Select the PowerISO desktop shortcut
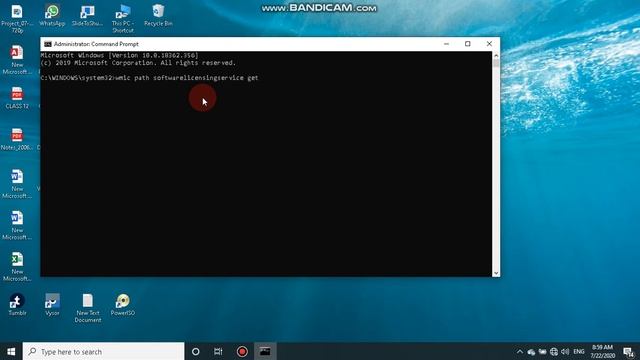Screen dimensions: 640x360 point(123,304)
